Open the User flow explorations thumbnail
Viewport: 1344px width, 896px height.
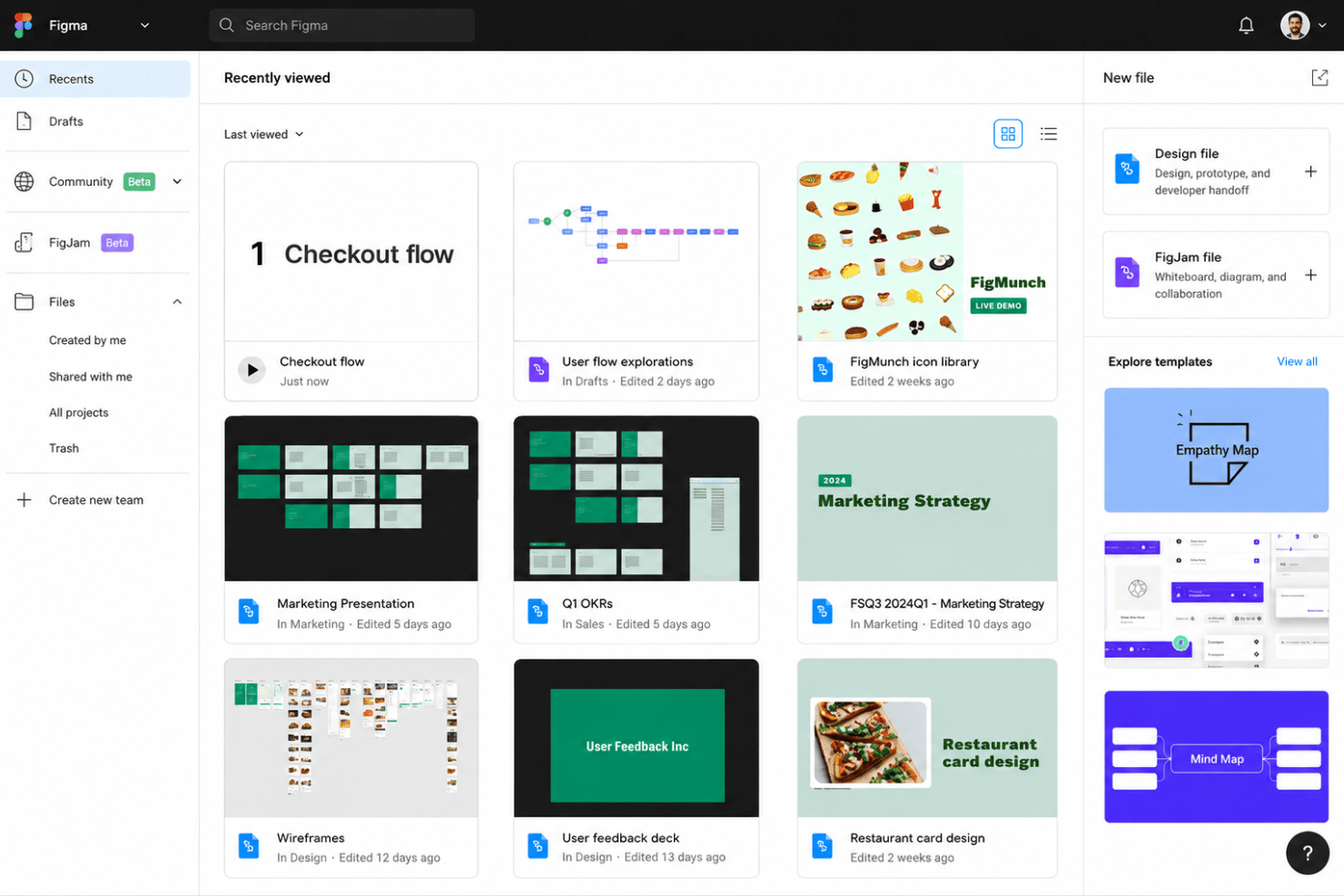click(636, 252)
